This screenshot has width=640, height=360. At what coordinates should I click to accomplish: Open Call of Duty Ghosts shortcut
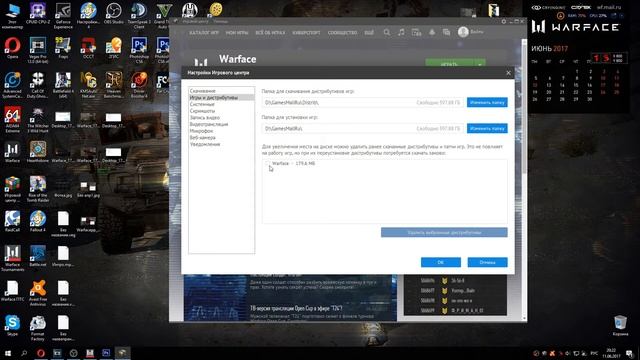click(x=38, y=85)
